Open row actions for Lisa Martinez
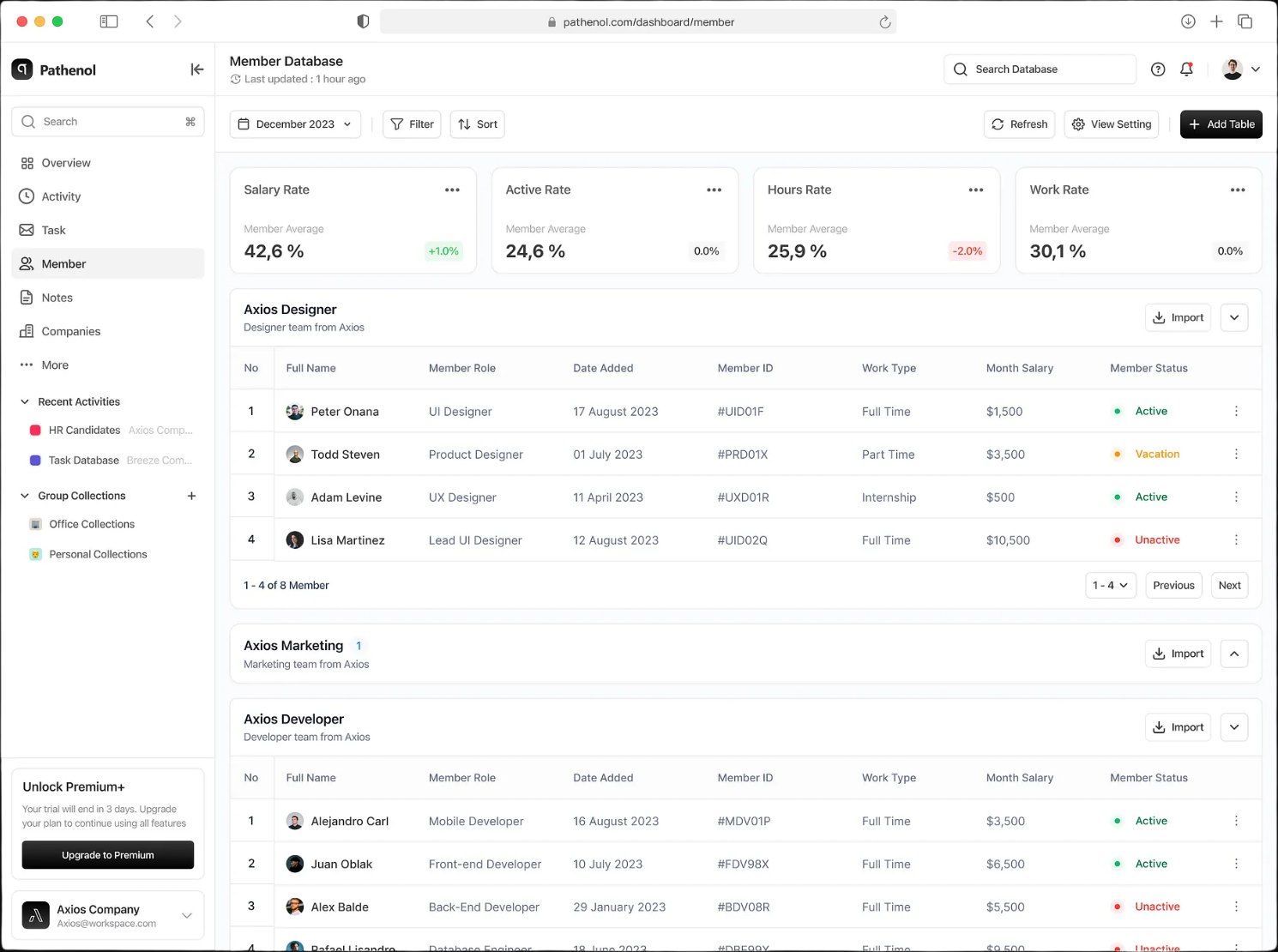Image resolution: width=1278 pixels, height=952 pixels. tap(1236, 539)
